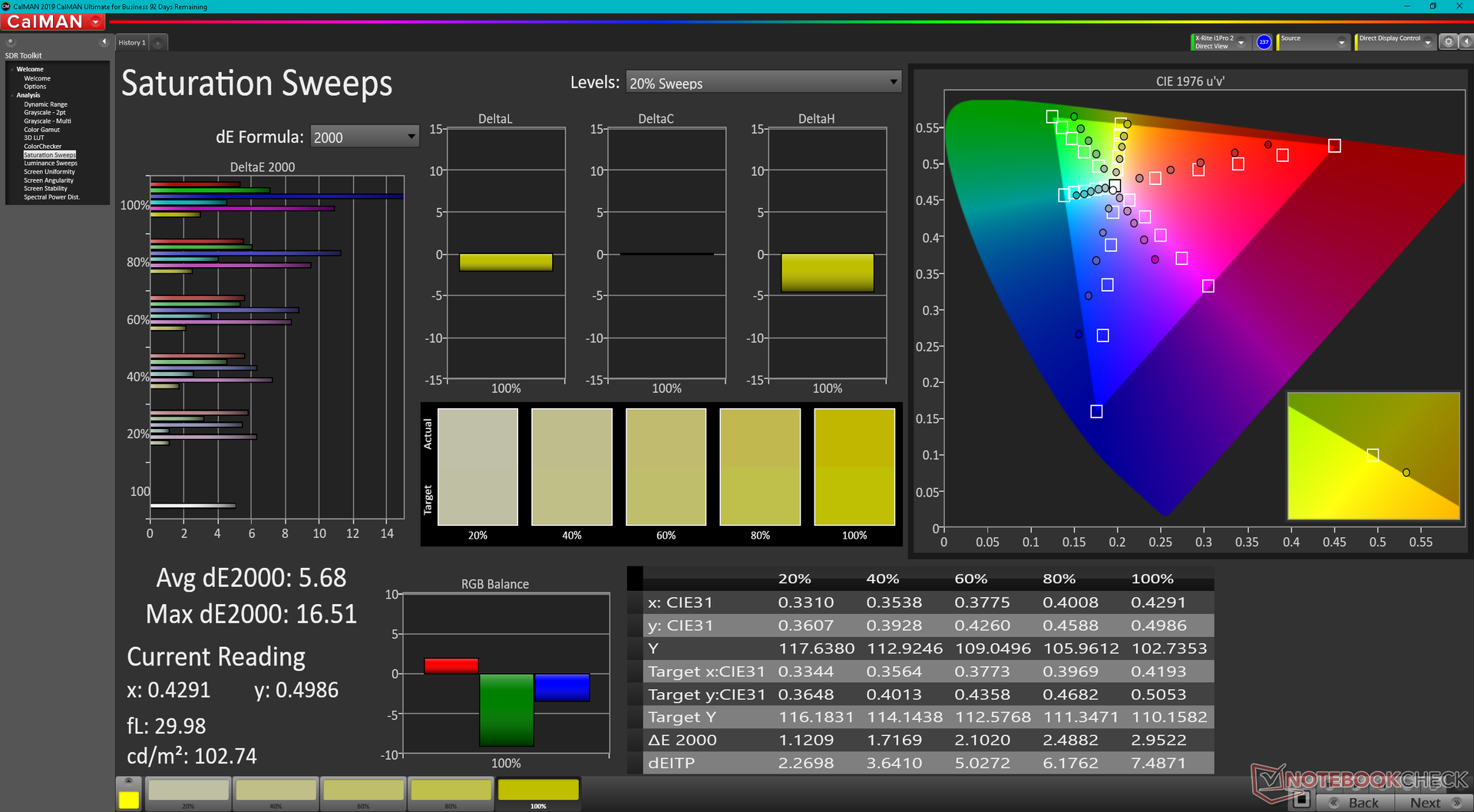This screenshot has height=812, width=1474.
Task: Open Spectral Power Dist. page
Action: 51,197
